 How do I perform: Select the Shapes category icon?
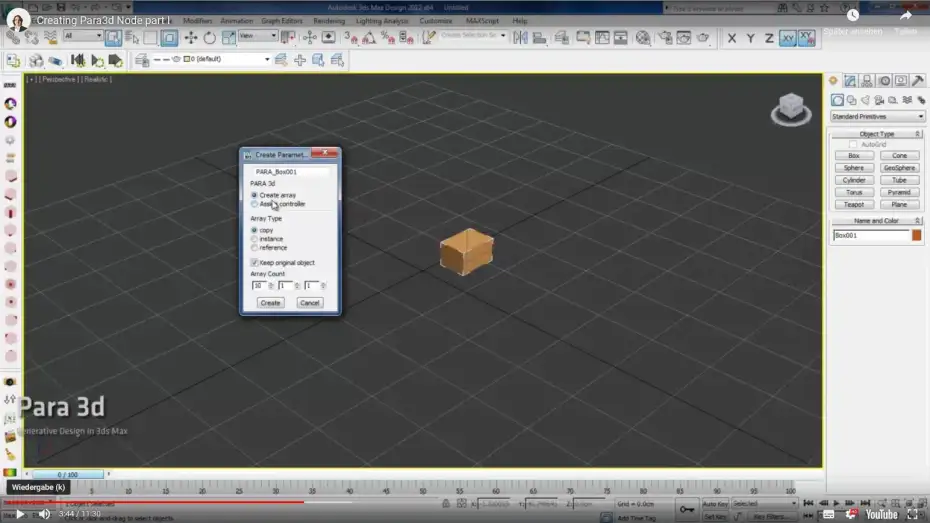(x=852, y=100)
